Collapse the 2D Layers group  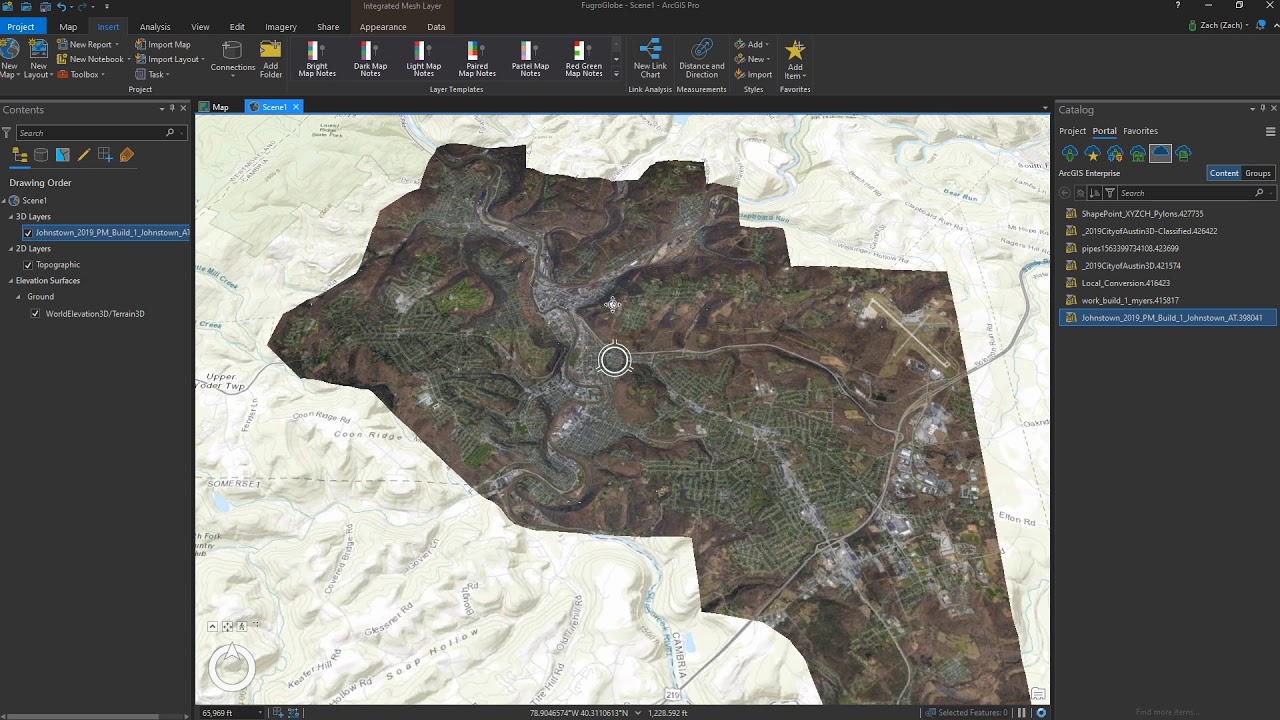point(11,248)
